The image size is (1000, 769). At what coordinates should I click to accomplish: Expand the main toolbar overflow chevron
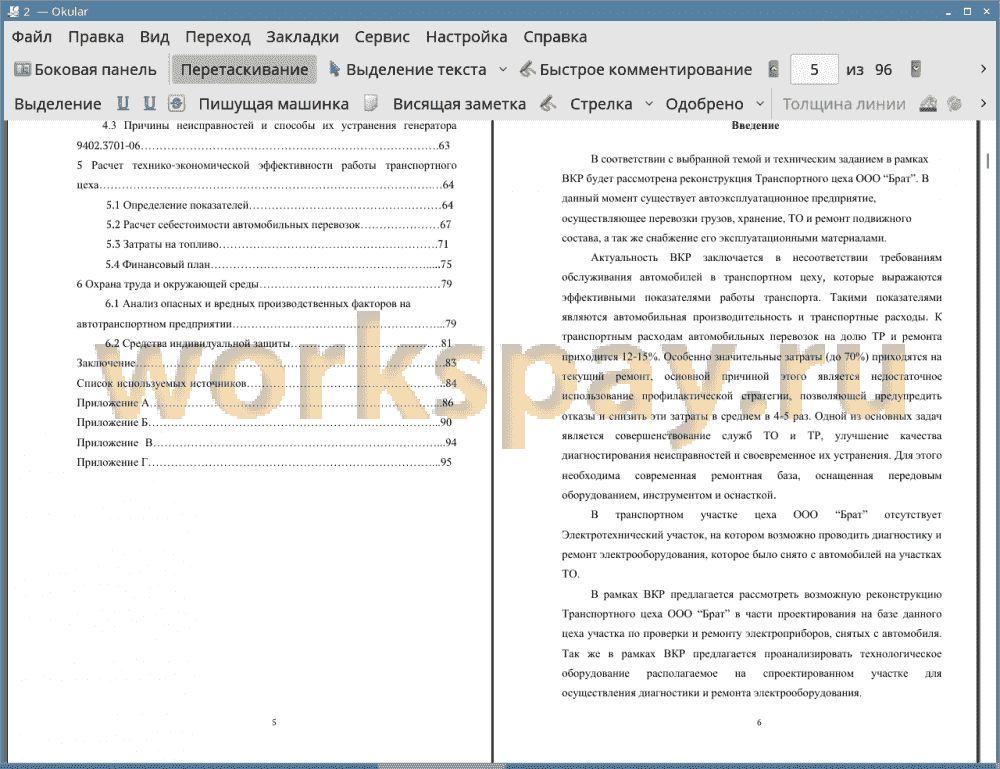click(983, 69)
